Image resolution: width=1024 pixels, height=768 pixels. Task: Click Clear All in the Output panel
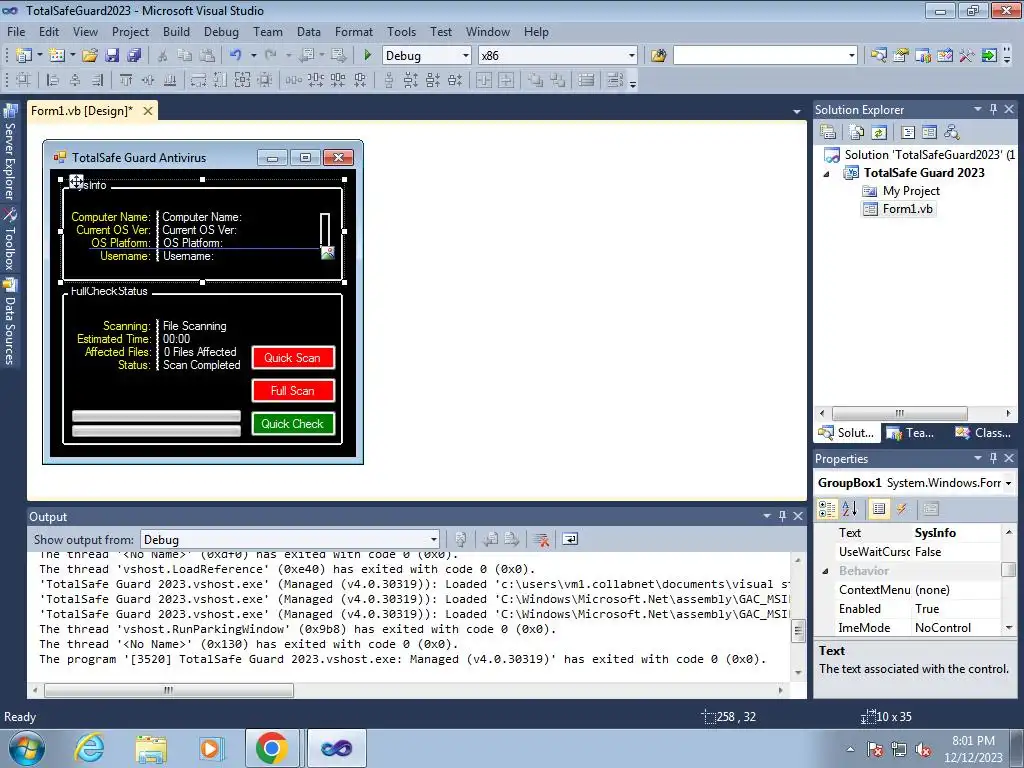(541, 539)
